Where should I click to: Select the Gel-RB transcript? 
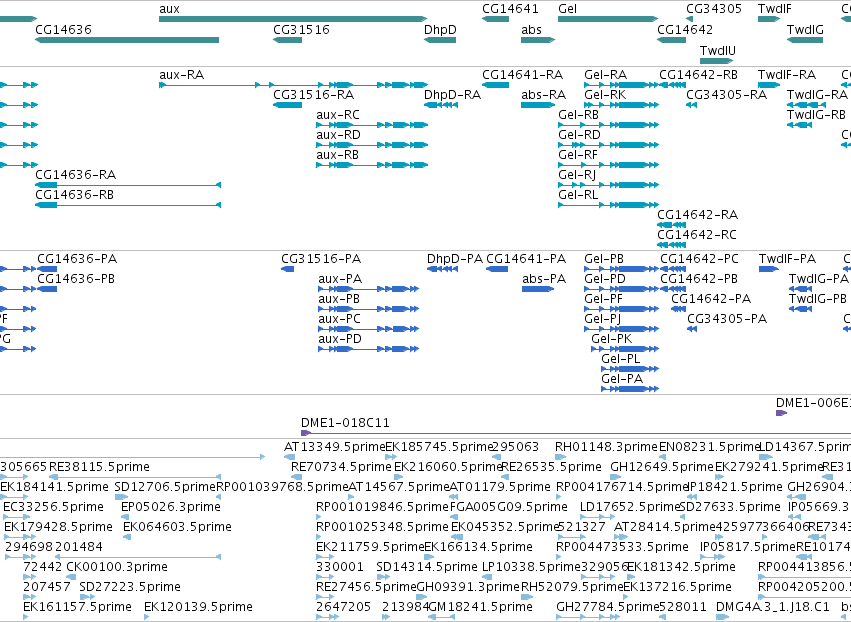tap(608, 125)
